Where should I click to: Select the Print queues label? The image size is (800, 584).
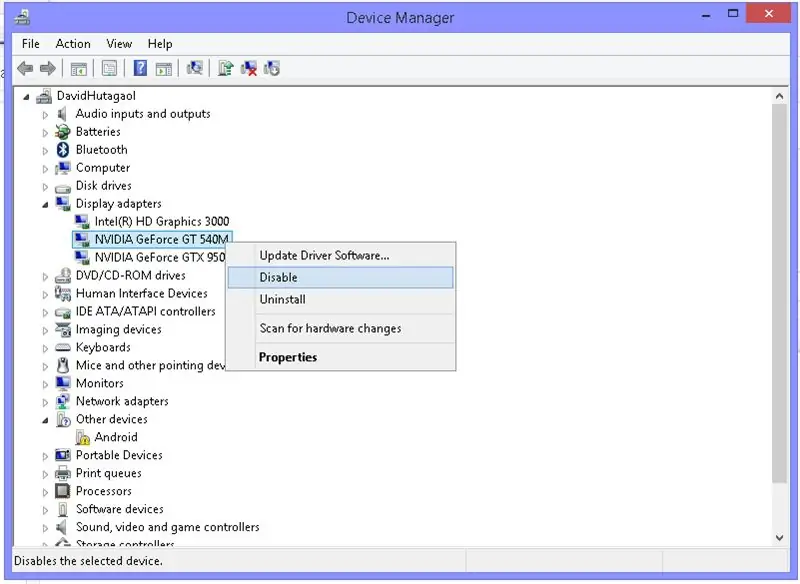(108, 473)
